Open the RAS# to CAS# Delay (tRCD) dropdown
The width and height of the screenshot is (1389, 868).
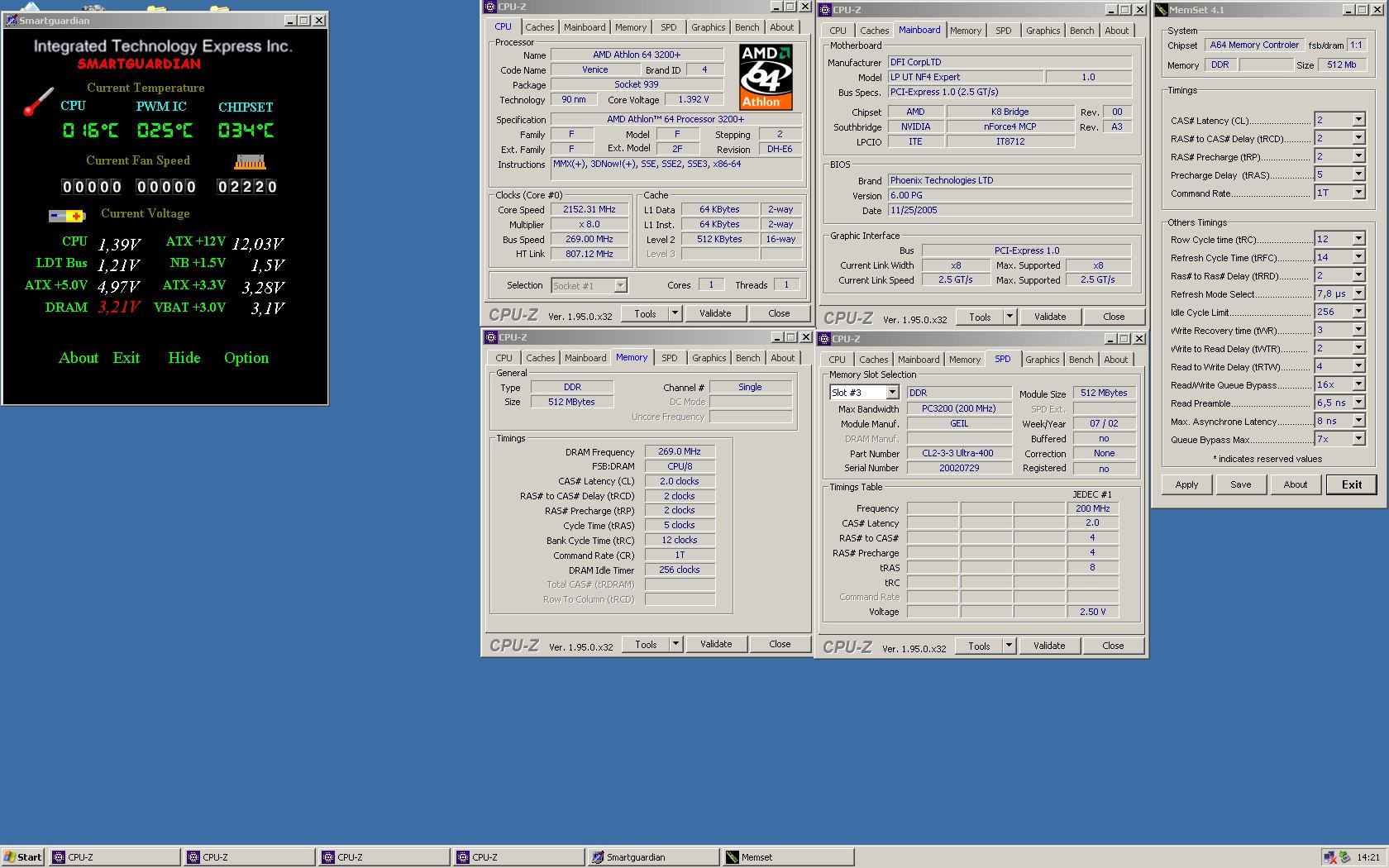(x=1358, y=138)
